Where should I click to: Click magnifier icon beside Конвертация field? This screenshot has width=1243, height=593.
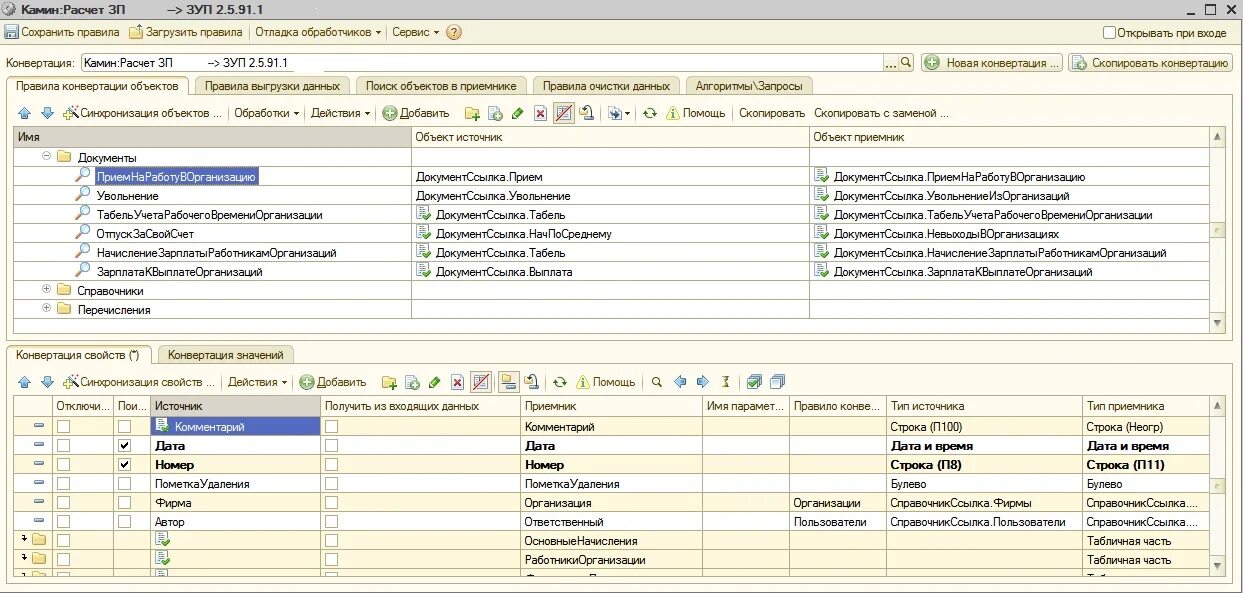(906, 62)
